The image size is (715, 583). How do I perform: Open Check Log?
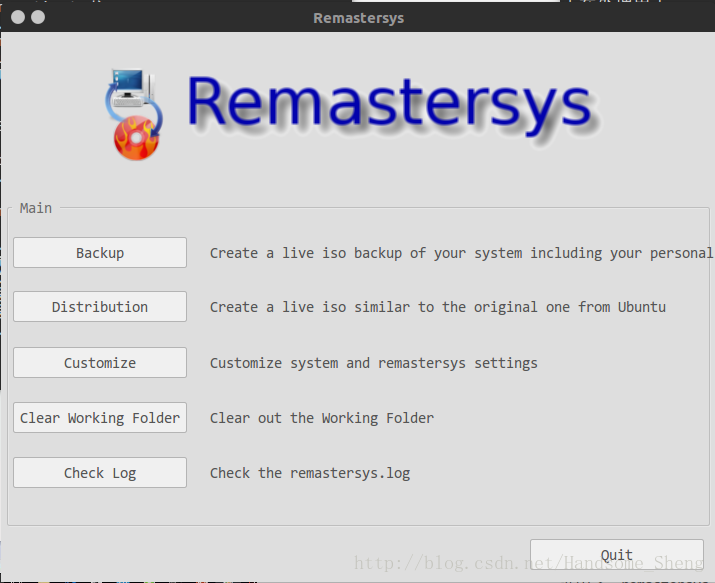tap(100, 473)
